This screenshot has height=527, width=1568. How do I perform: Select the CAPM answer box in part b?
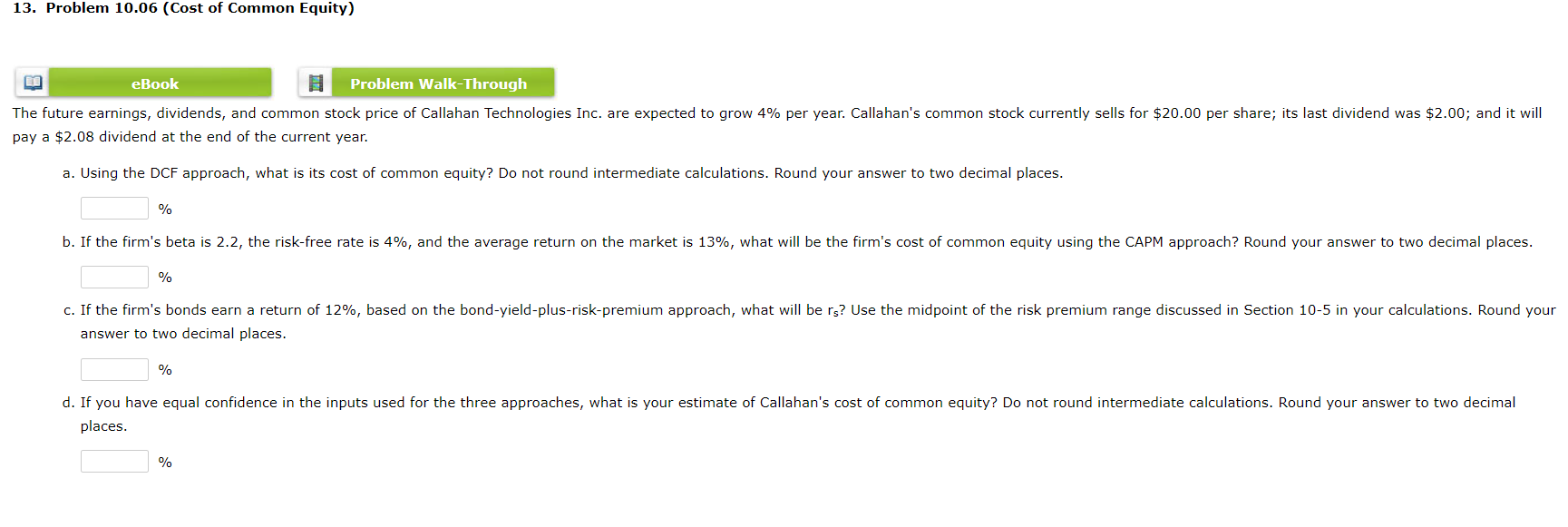113,277
